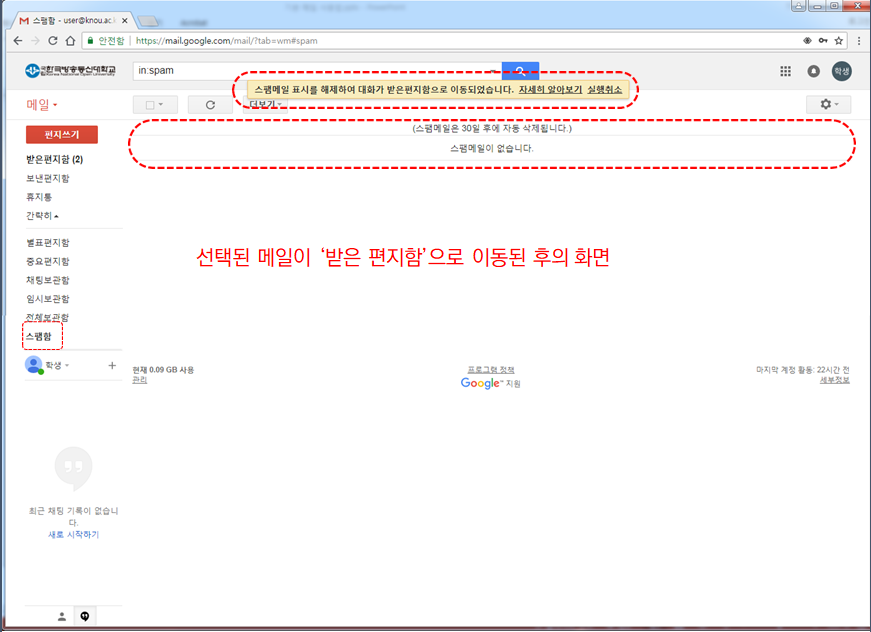Open the 휴지통 folder

39,197
